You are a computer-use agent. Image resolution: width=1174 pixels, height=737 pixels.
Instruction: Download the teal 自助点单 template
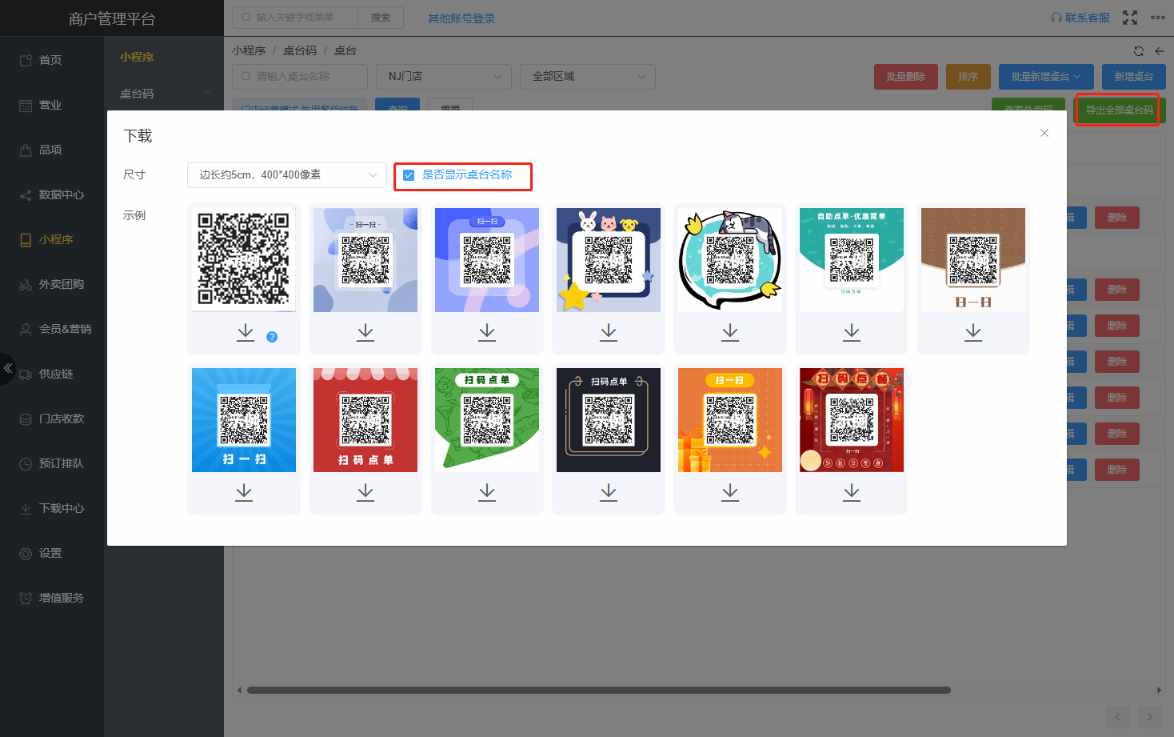[x=852, y=332]
